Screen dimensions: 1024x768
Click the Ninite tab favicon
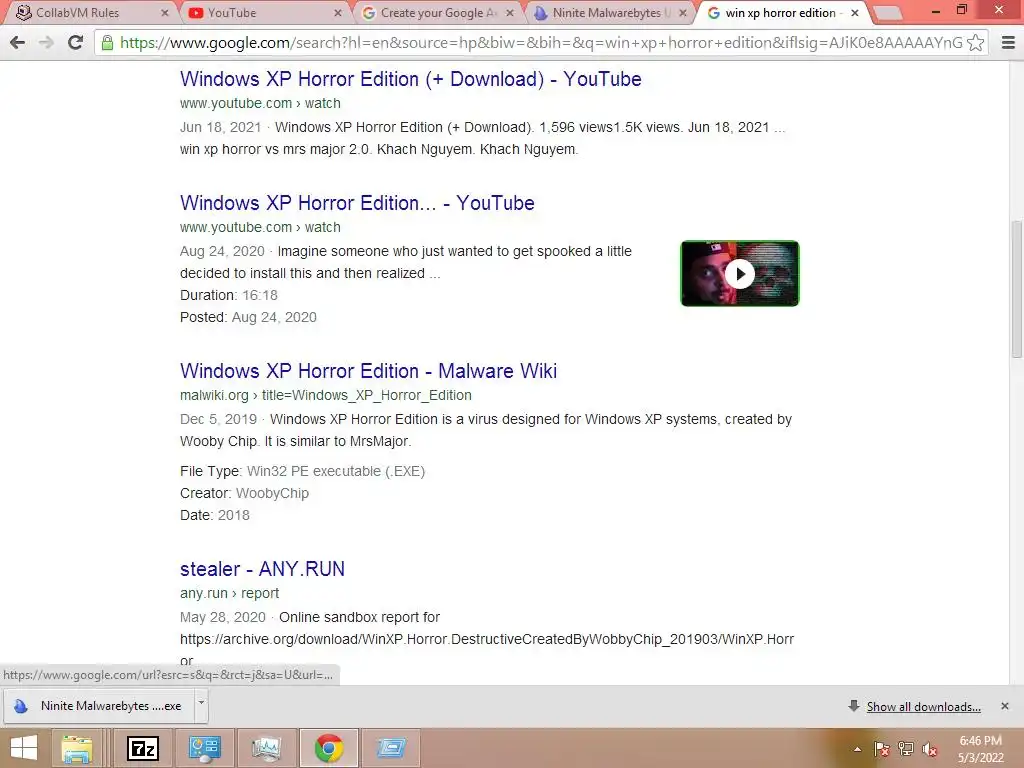(541, 12)
